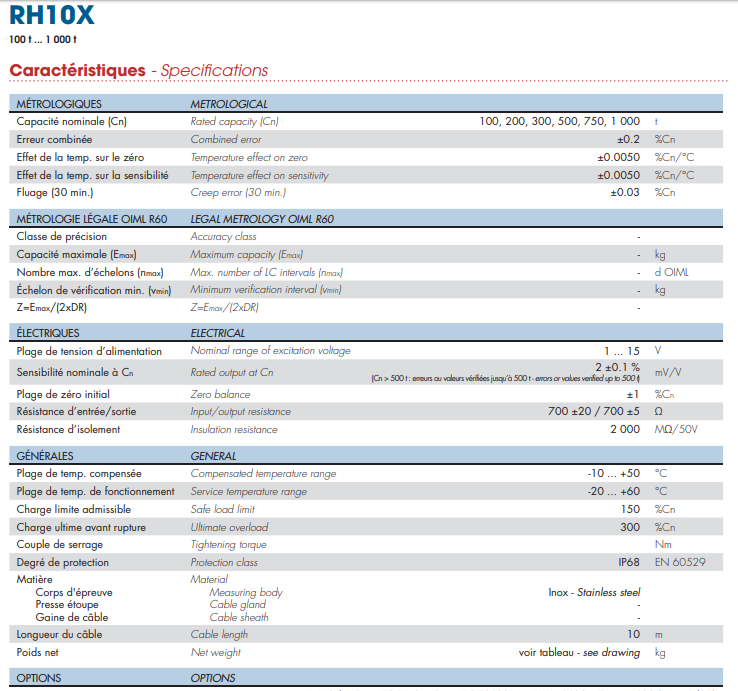Click the "Creep error (30 min.)" label
The width and height of the screenshot is (738, 691).
click(x=238, y=192)
